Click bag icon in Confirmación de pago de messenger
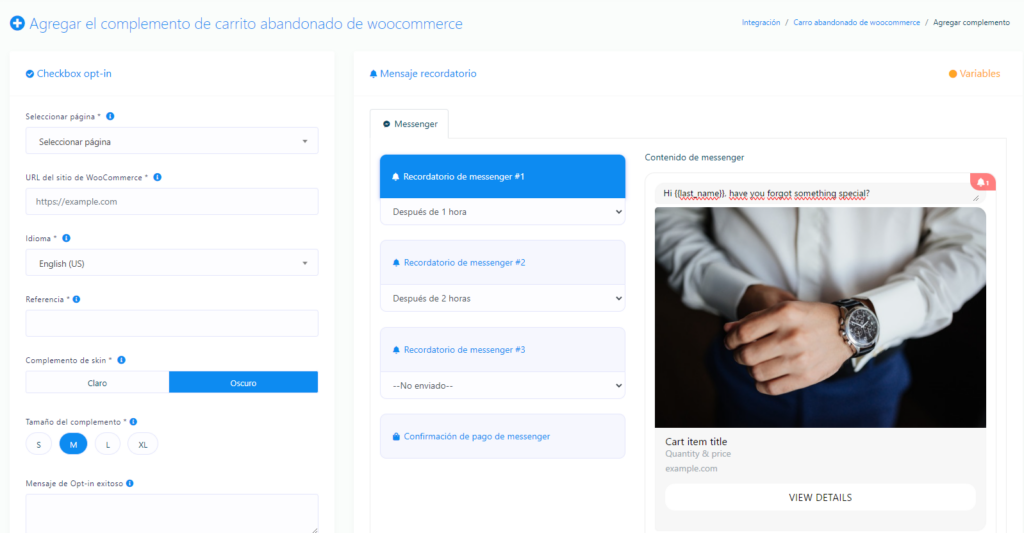The width and height of the screenshot is (1024, 533). point(396,436)
